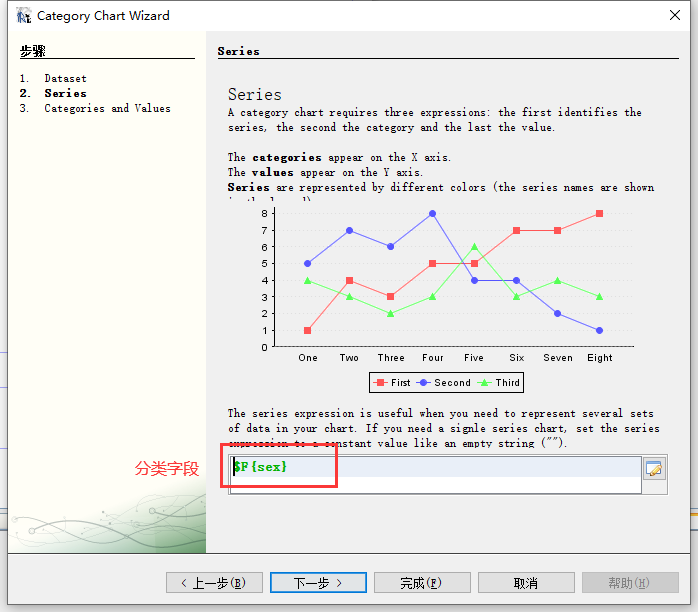Screen dimensions: 698x612
Task: Click the 步骤 steps panel header
Action: [x=32, y=51]
